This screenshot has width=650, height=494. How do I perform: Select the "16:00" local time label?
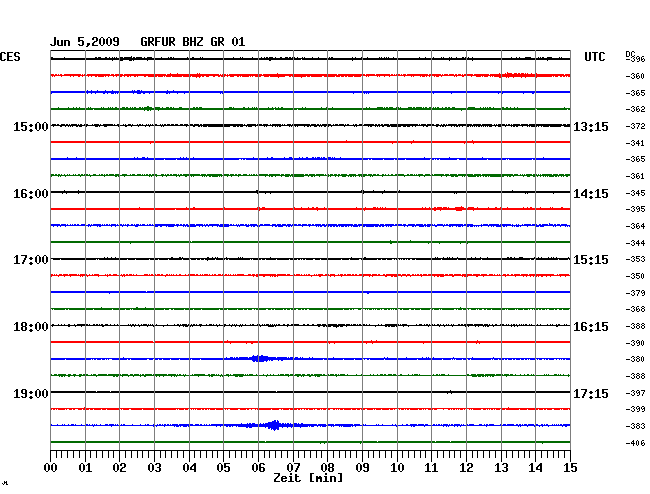[x=31, y=194]
